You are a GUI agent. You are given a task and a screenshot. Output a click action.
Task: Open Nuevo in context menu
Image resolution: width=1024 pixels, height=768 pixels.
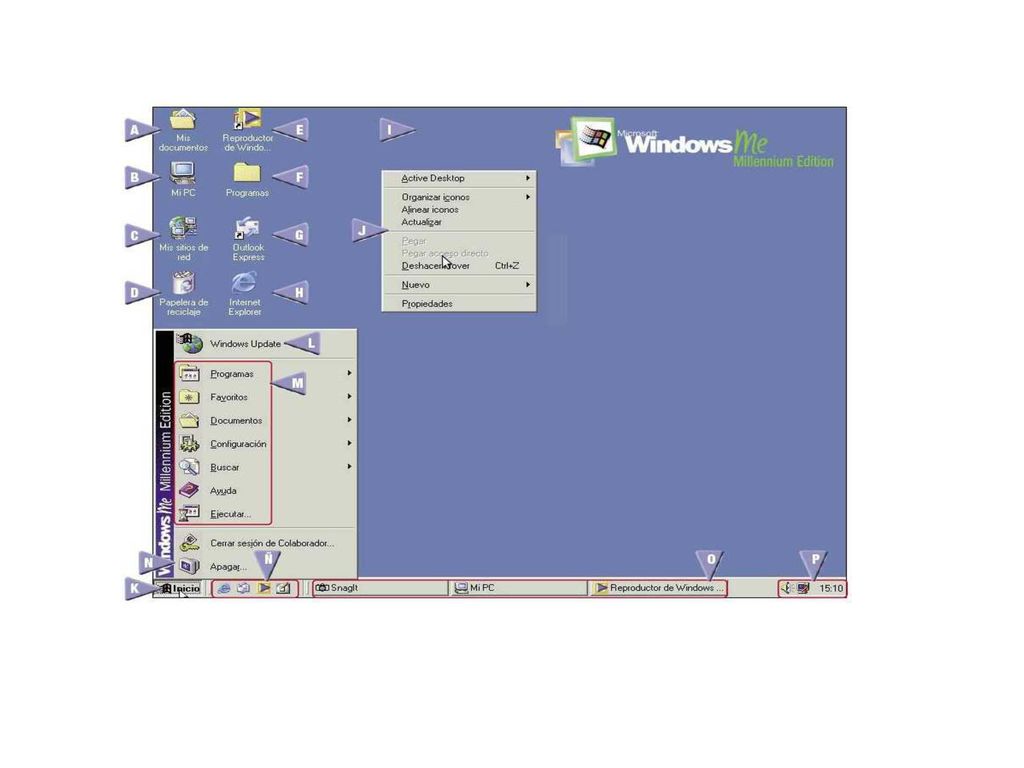tap(459, 285)
